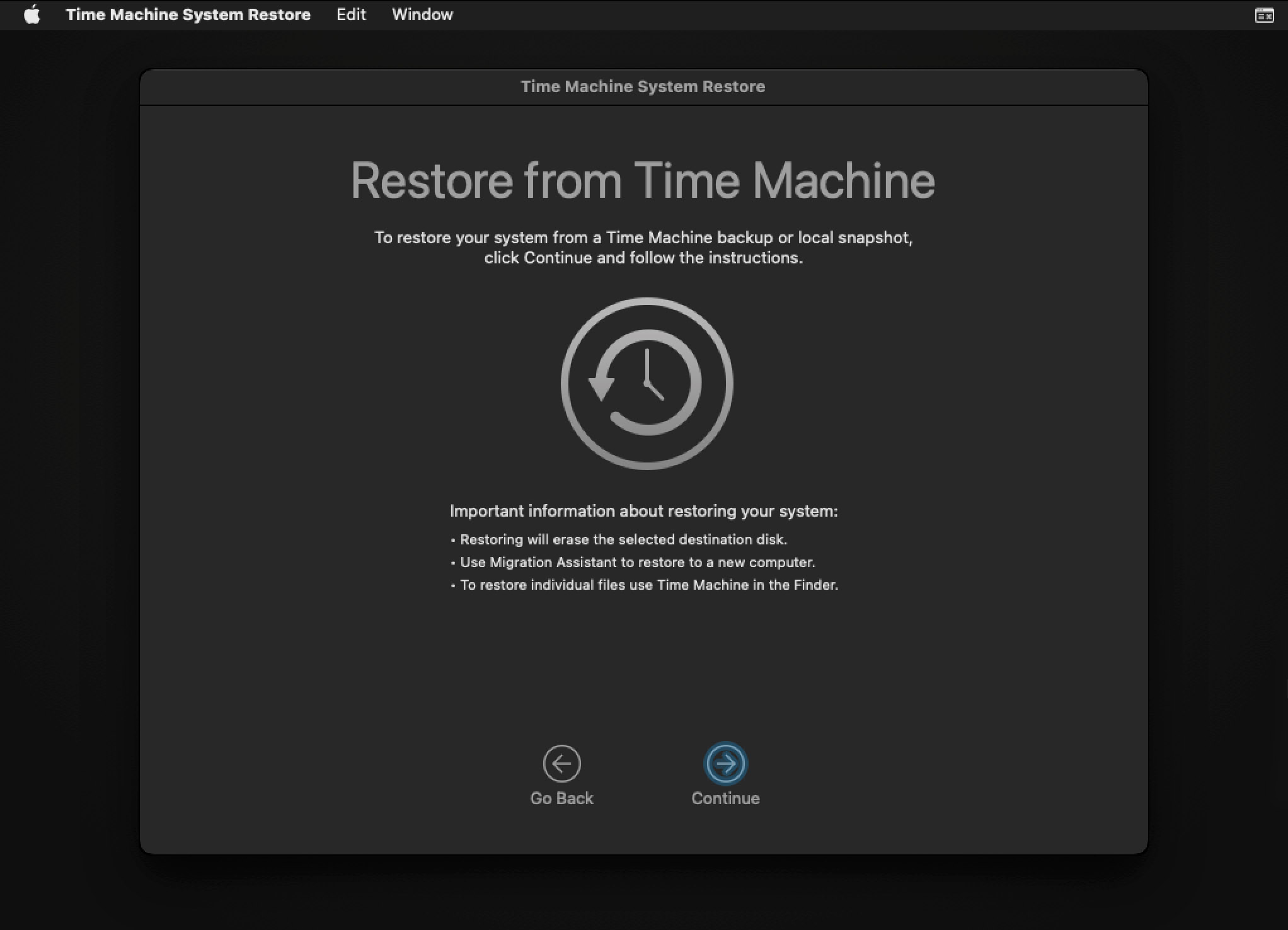The width and height of the screenshot is (1288, 930).
Task: Click the Continue label
Action: [725, 798]
